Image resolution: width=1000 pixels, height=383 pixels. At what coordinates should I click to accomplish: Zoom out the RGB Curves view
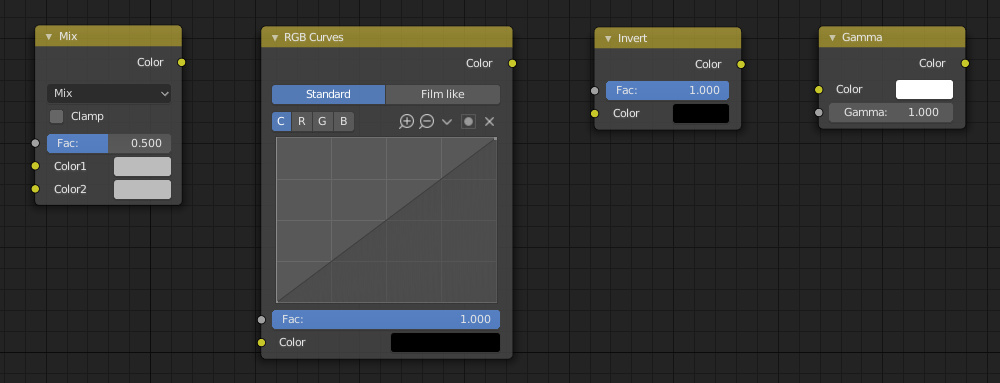point(427,122)
